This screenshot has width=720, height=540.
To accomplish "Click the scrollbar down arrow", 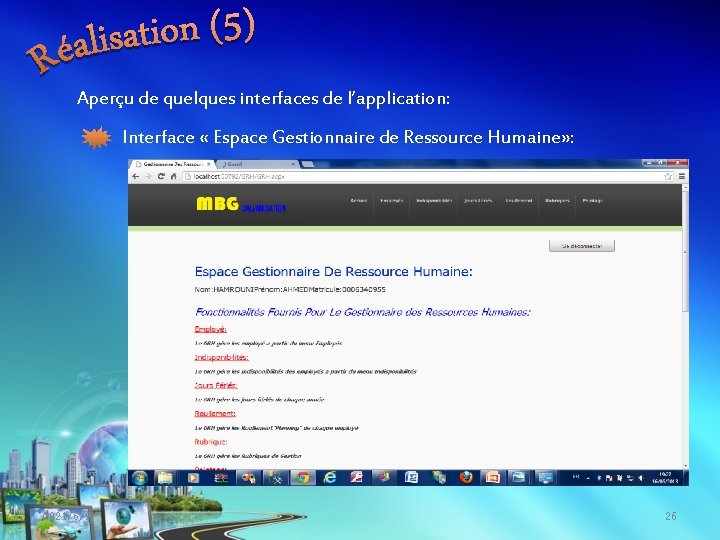I will pyautogui.click(x=686, y=466).
